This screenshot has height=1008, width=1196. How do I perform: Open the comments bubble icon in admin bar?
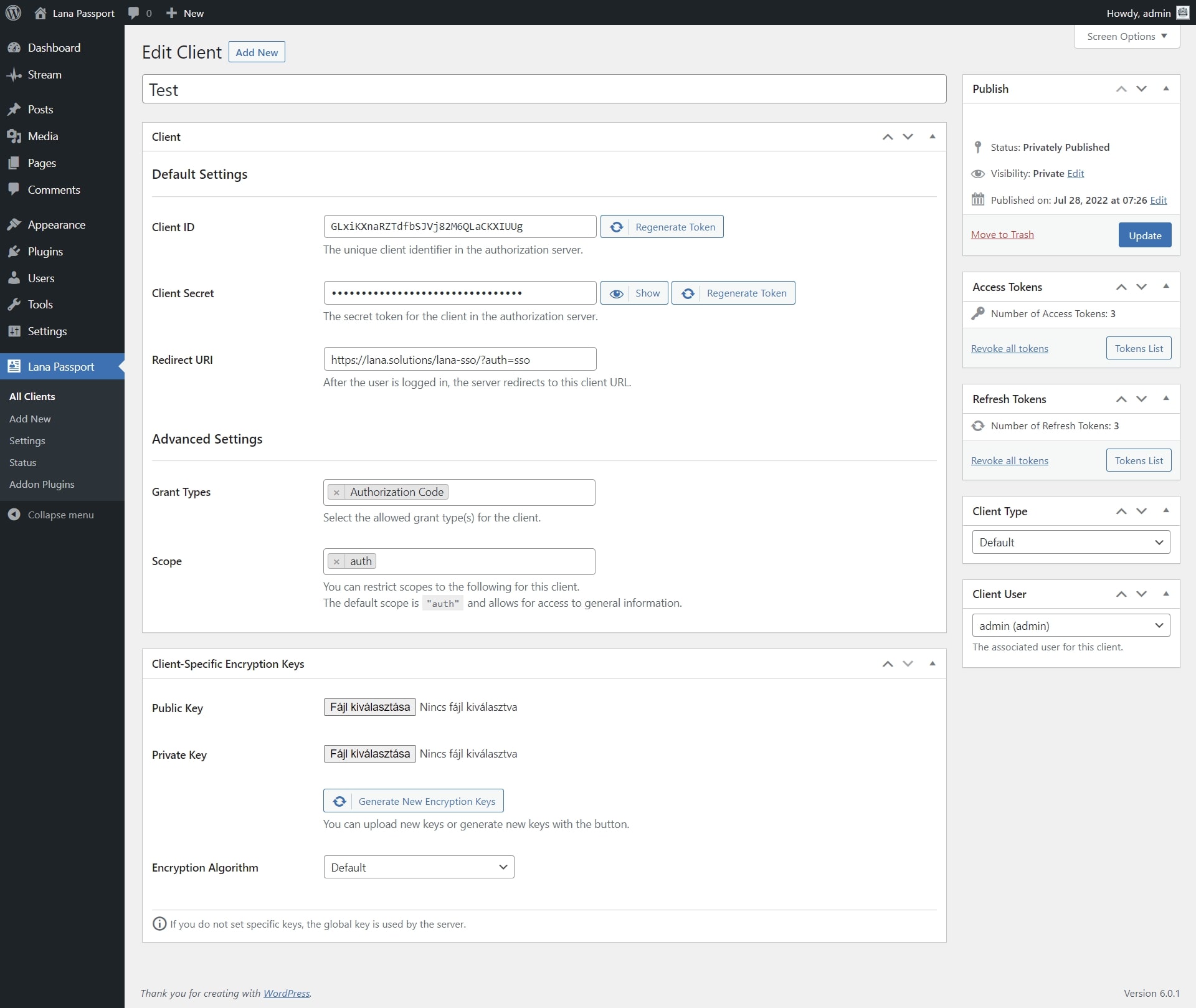[x=133, y=12]
